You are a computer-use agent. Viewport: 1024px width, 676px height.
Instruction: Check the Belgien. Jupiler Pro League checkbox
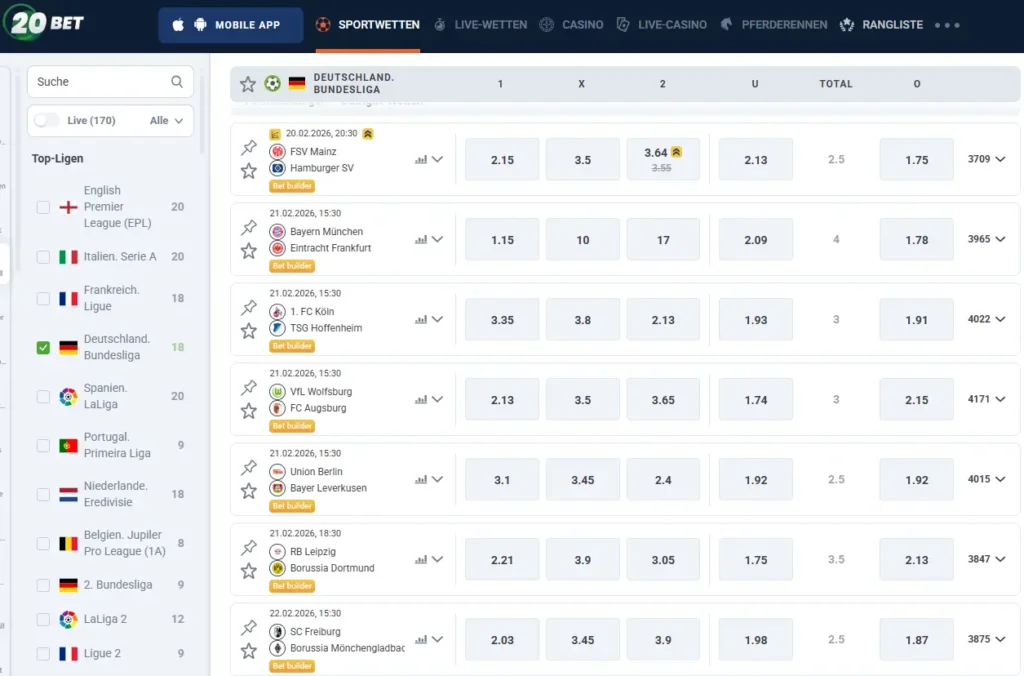(43, 543)
